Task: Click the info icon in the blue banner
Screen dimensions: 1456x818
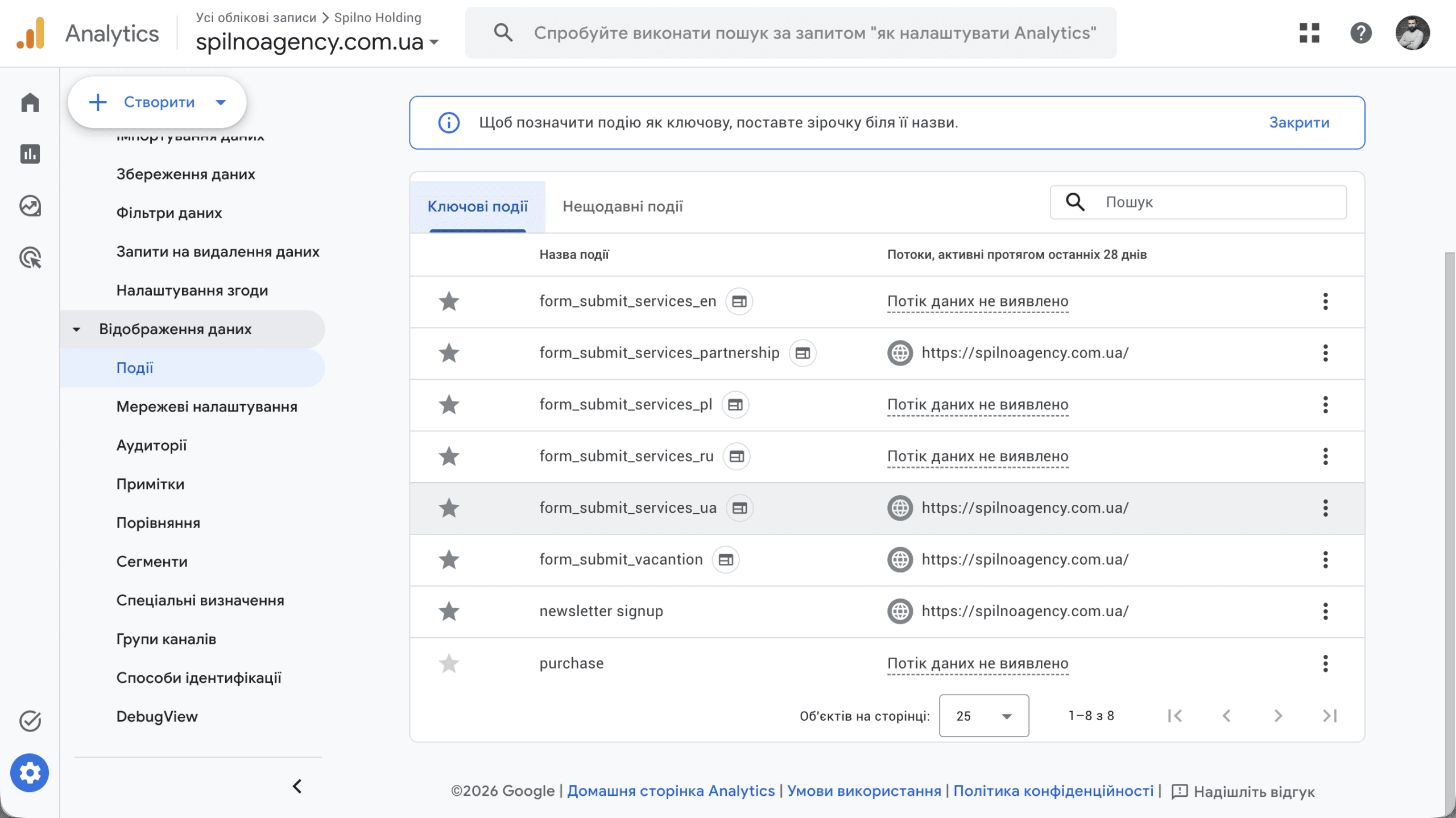Action: [x=449, y=123]
